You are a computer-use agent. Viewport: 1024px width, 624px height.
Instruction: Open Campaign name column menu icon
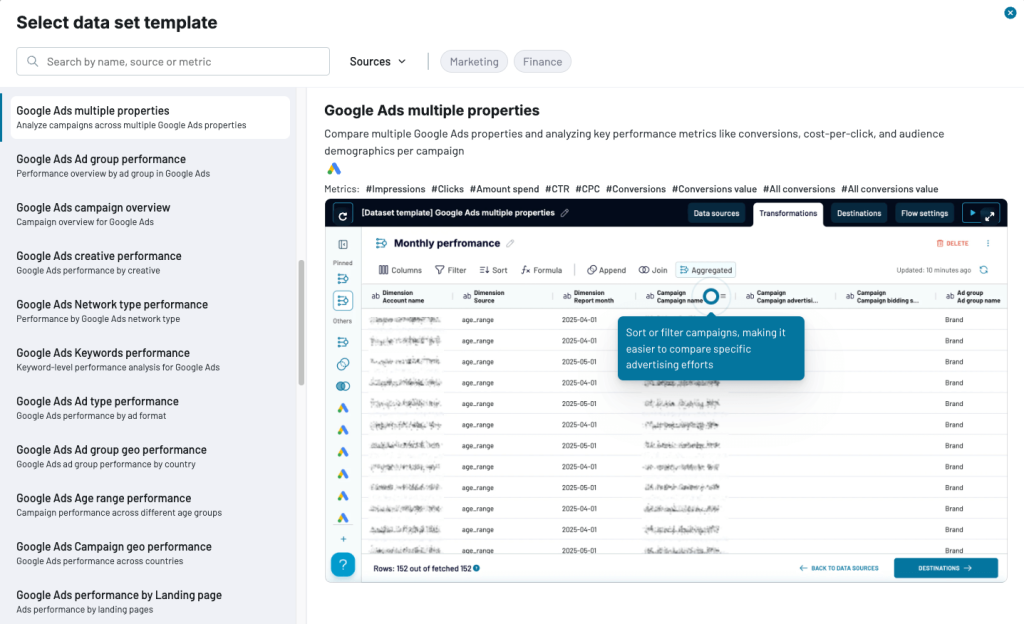coord(724,296)
